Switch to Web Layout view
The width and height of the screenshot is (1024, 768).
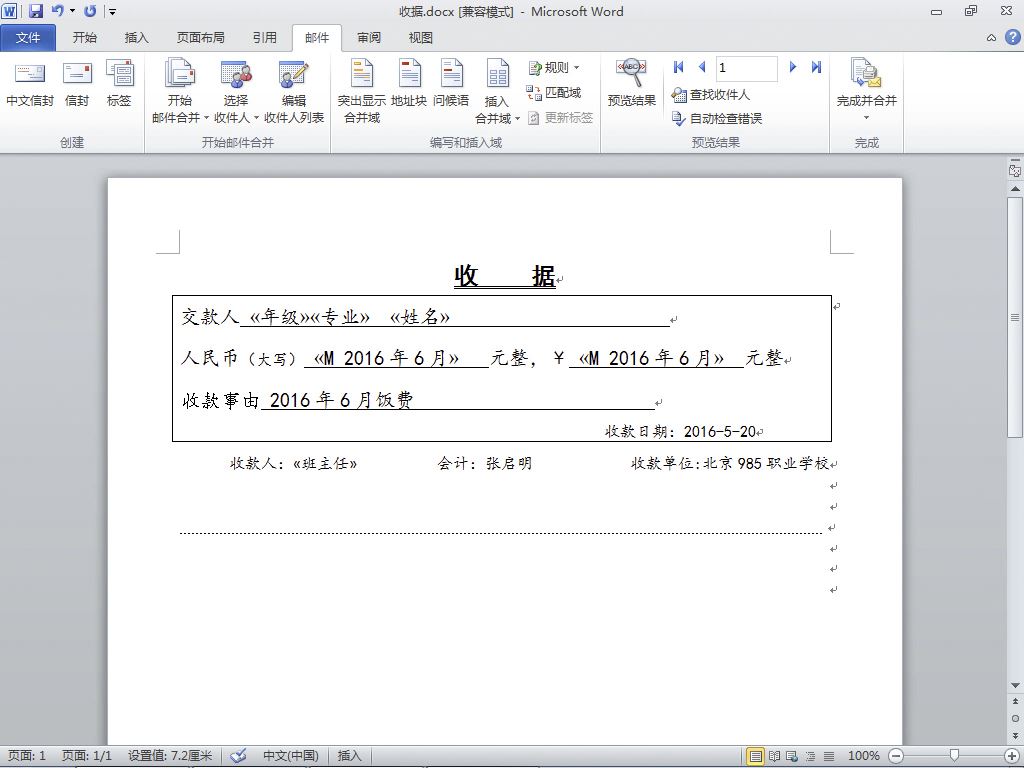tap(792, 756)
